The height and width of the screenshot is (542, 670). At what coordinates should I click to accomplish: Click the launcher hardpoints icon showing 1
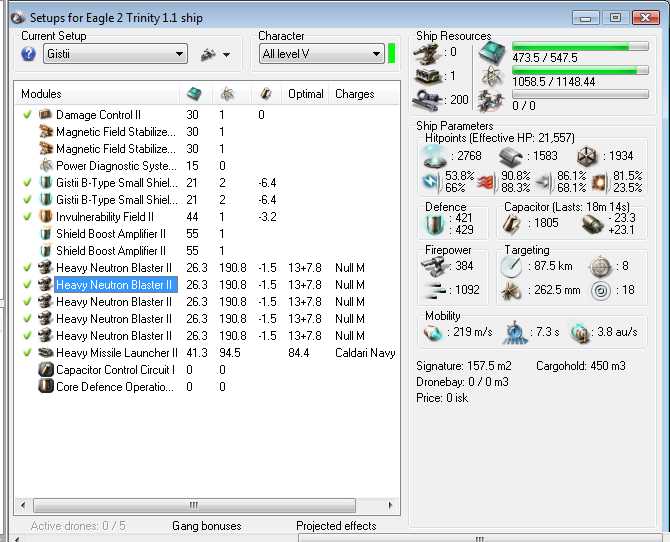pyautogui.click(x=427, y=76)
